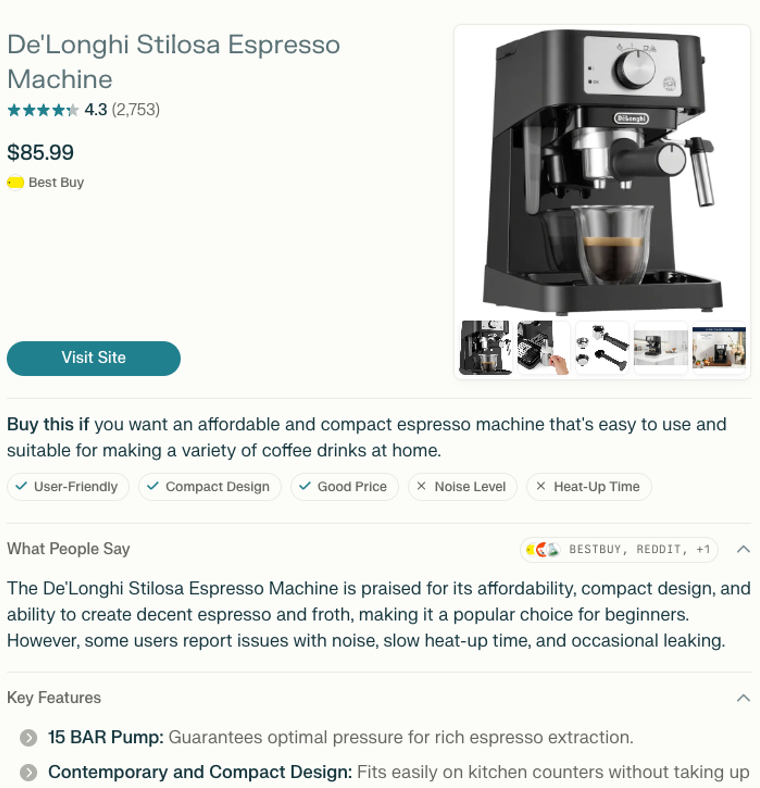
Task: Select the Good Price tag
Action: [344, 486]
